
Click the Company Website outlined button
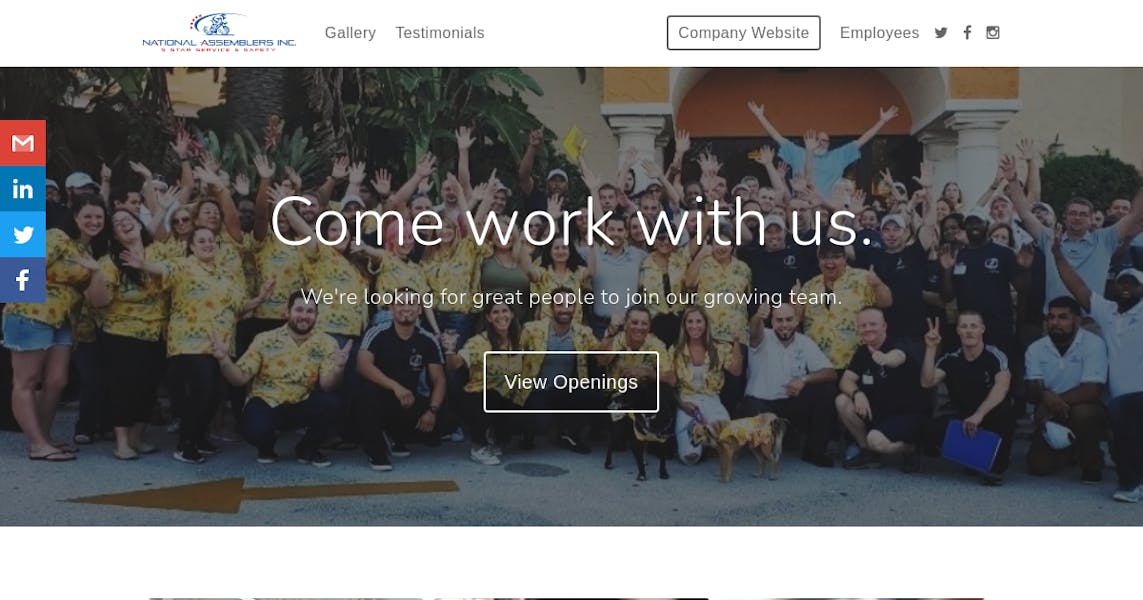(x=744, y=33)
